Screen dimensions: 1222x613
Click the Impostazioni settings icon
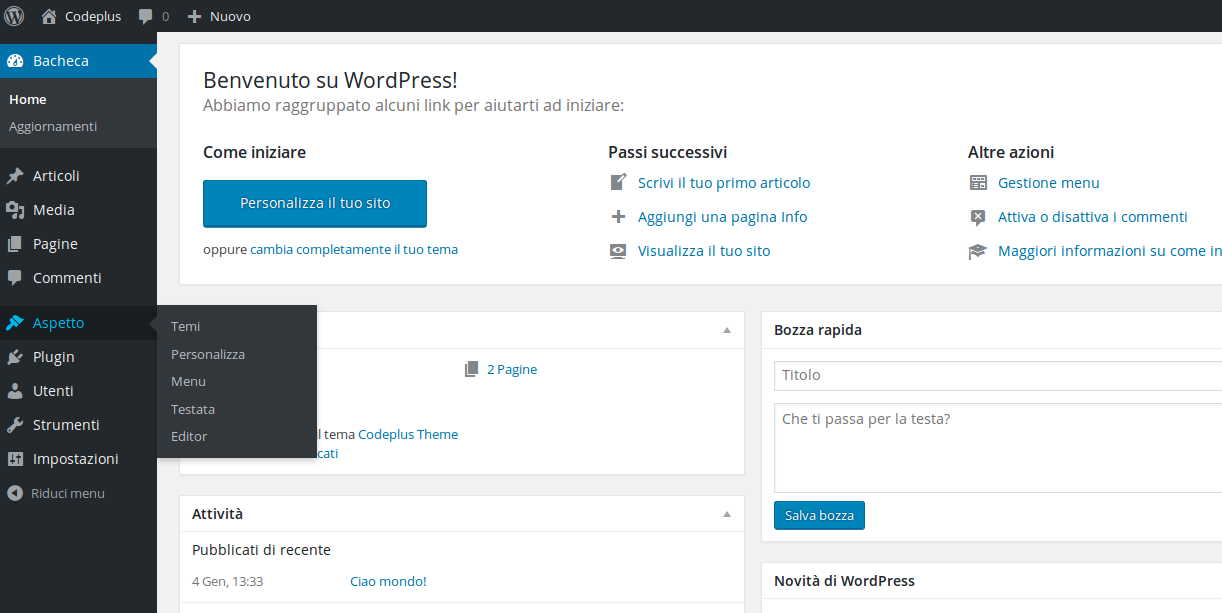15,459
